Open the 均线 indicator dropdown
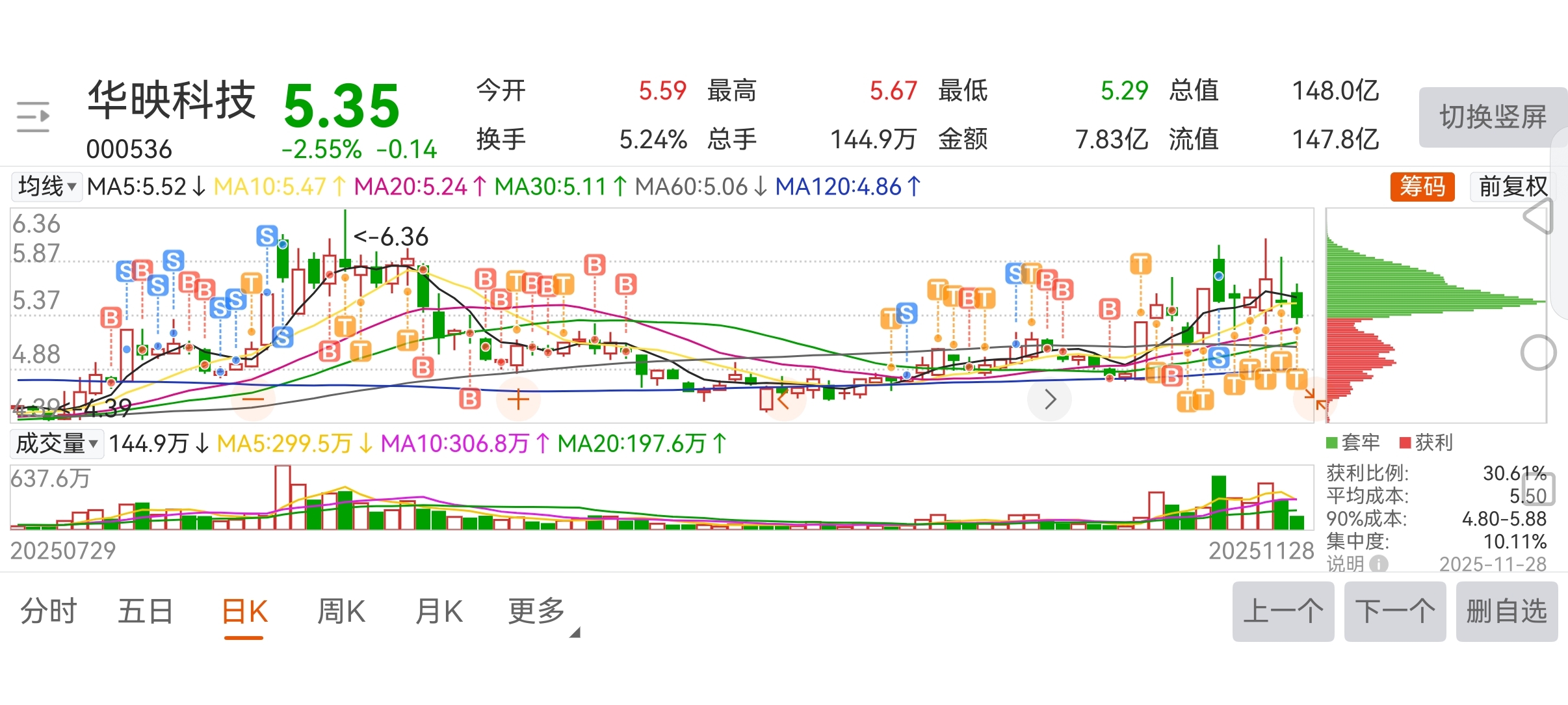 coord(47,187)
